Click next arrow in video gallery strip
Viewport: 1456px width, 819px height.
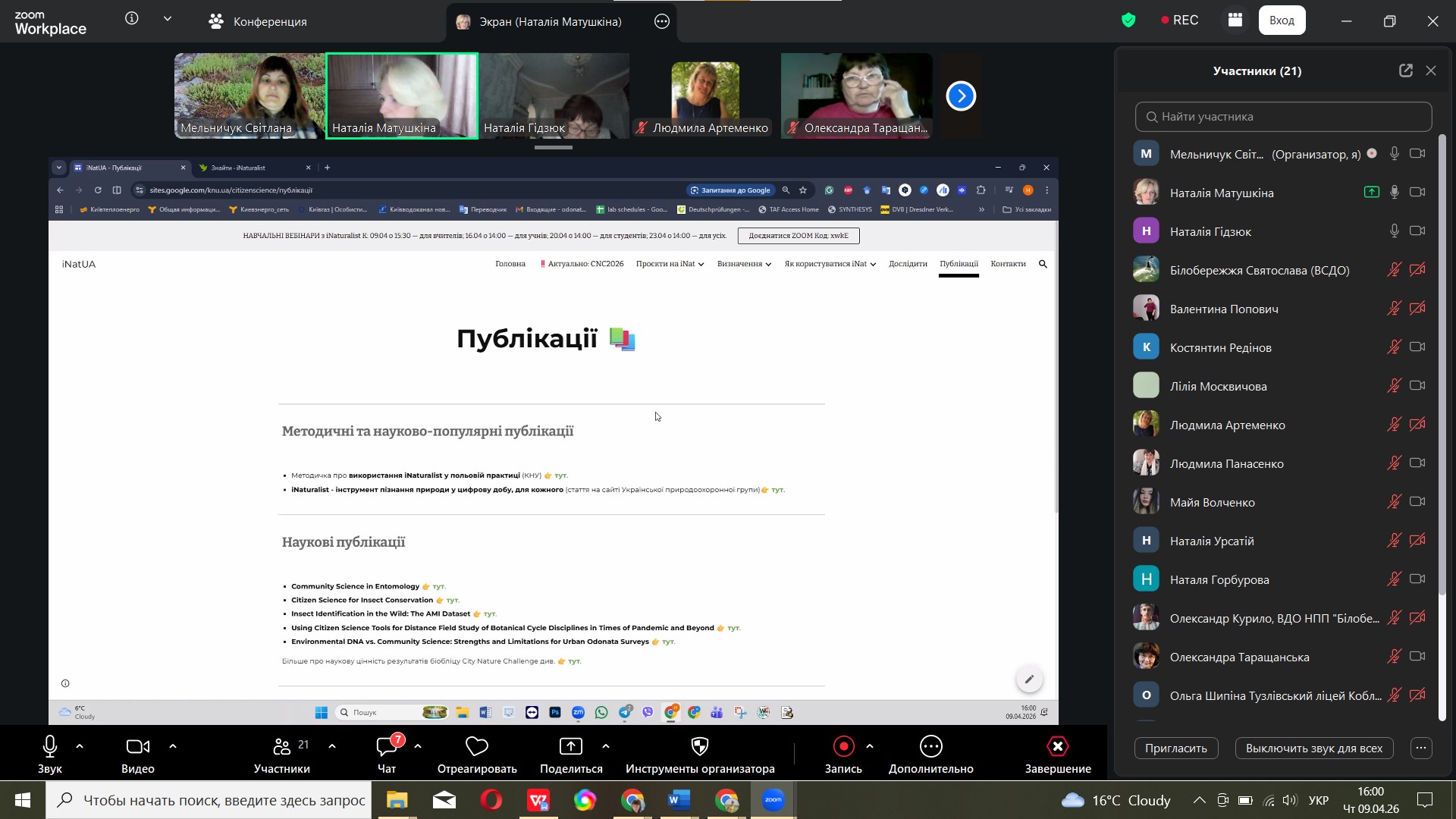click(961, 96)
